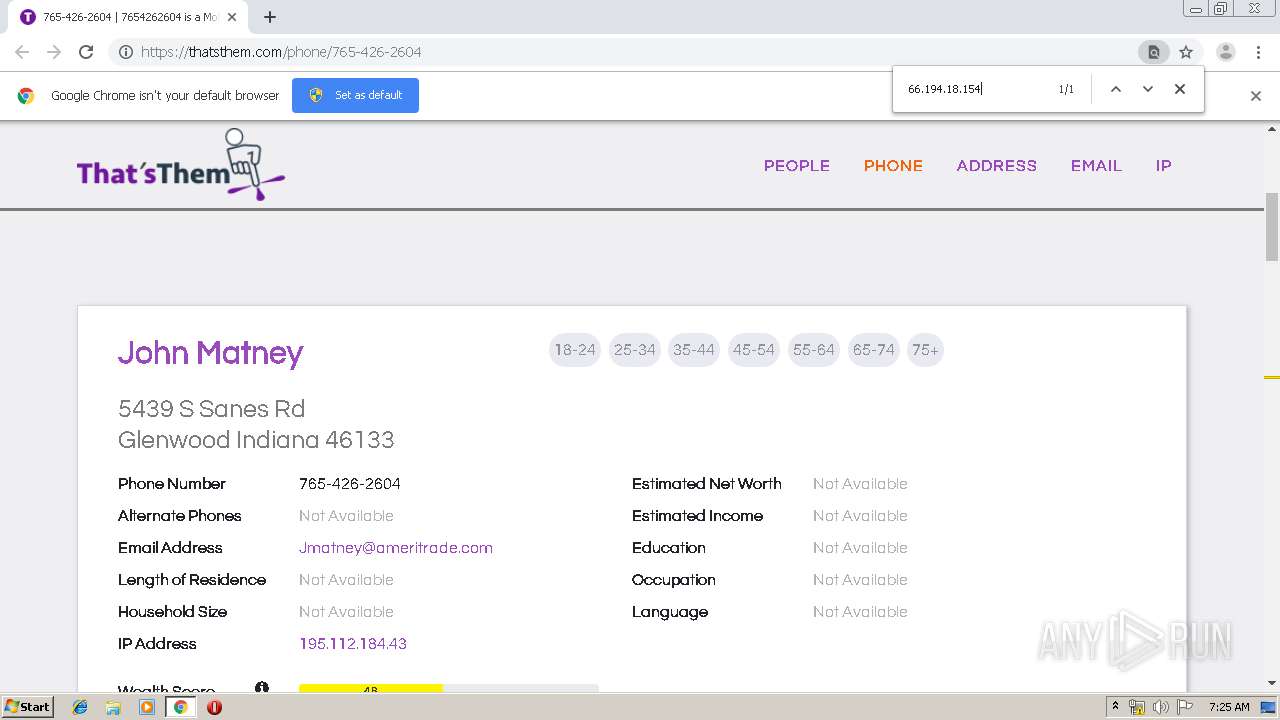The image size is (1280, 720).
Task: Click the volume speaker tray icon
Action: (1160, 707)
